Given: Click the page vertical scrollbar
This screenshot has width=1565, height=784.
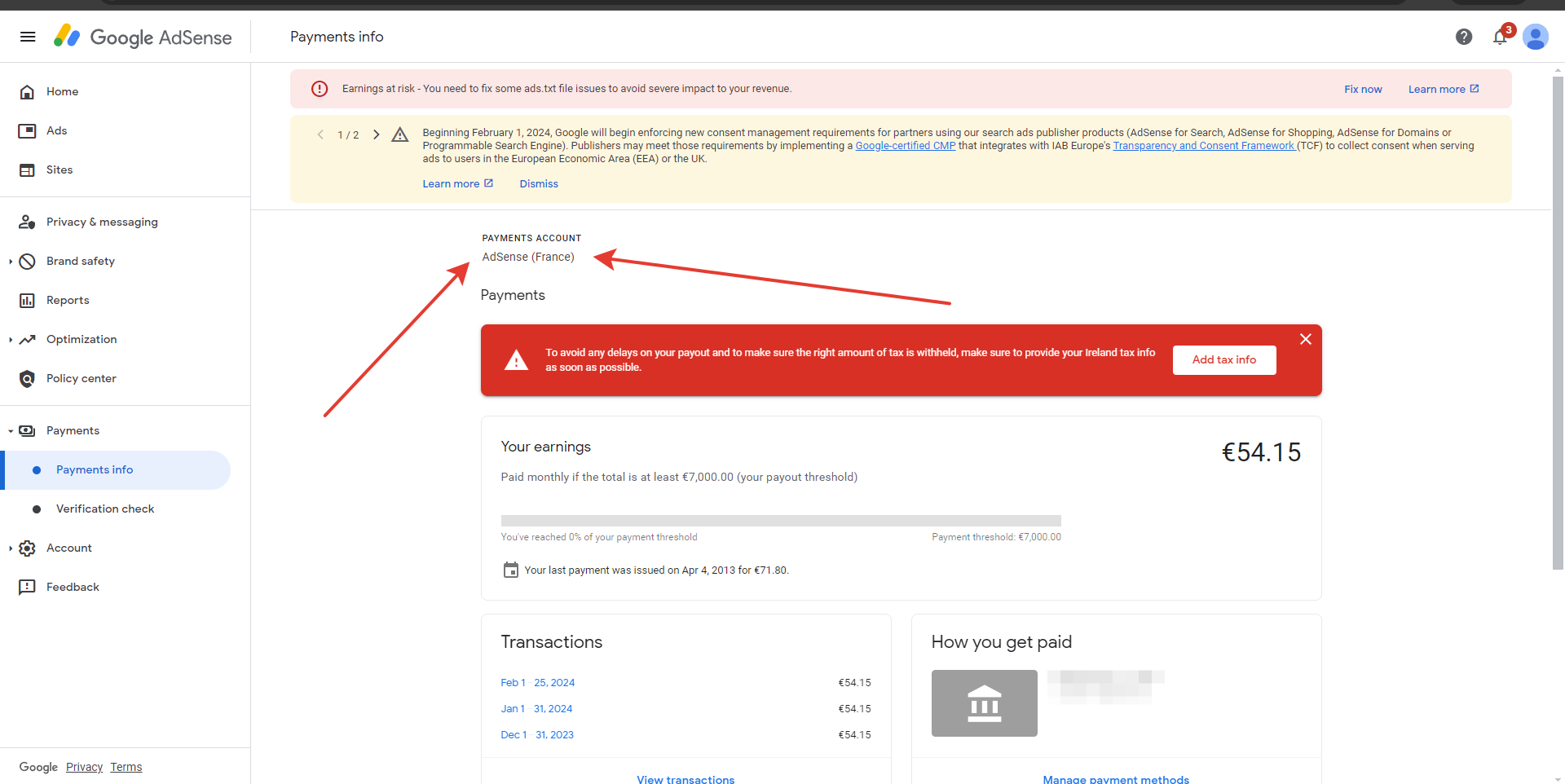Looking at the screenshot, I should (1558, 322).
